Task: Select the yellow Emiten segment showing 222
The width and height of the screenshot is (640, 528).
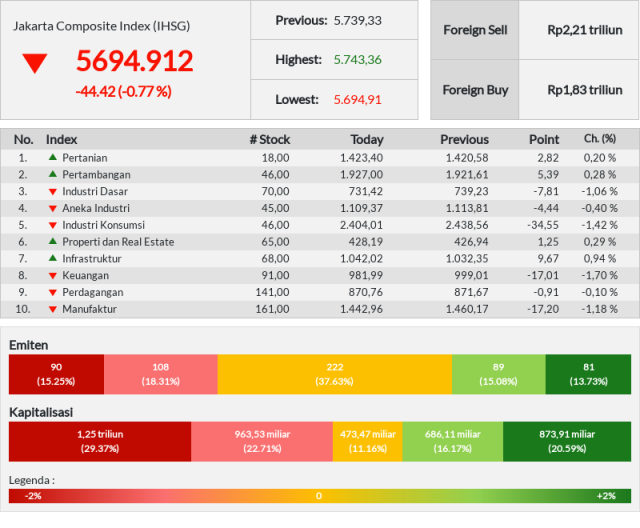Action: tap(335, 374)
